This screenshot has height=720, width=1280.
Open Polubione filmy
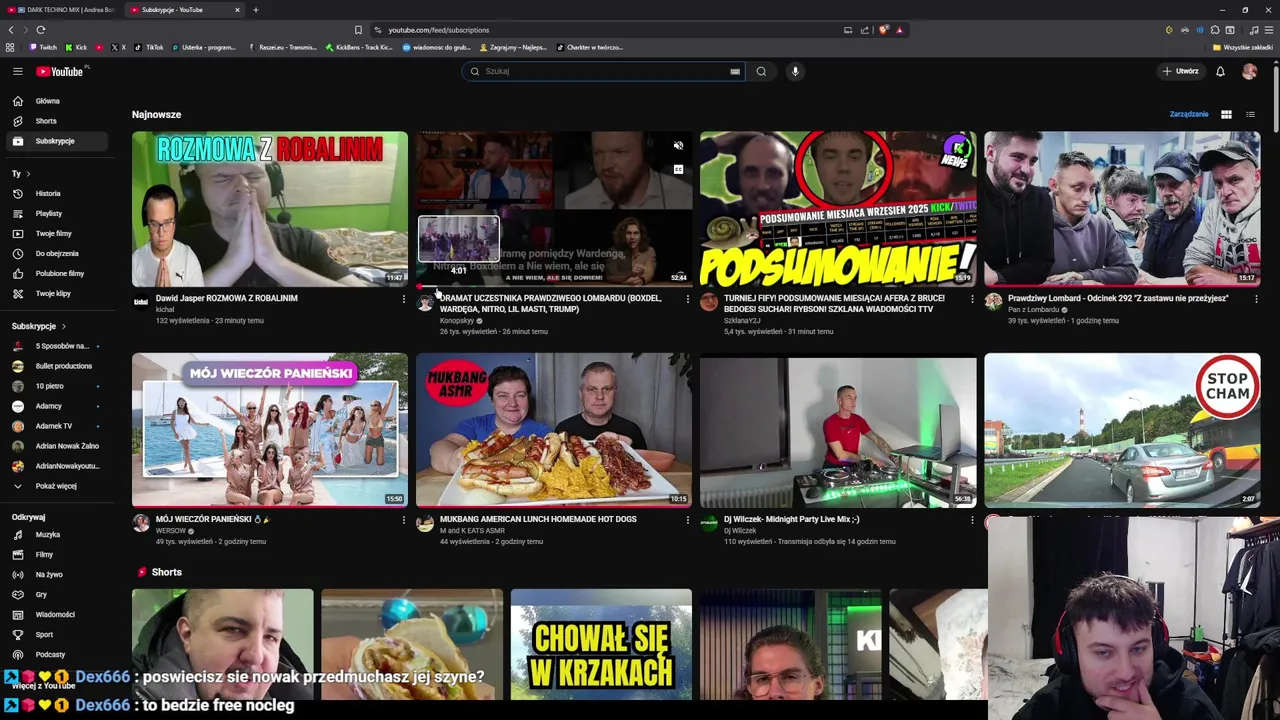58,273
